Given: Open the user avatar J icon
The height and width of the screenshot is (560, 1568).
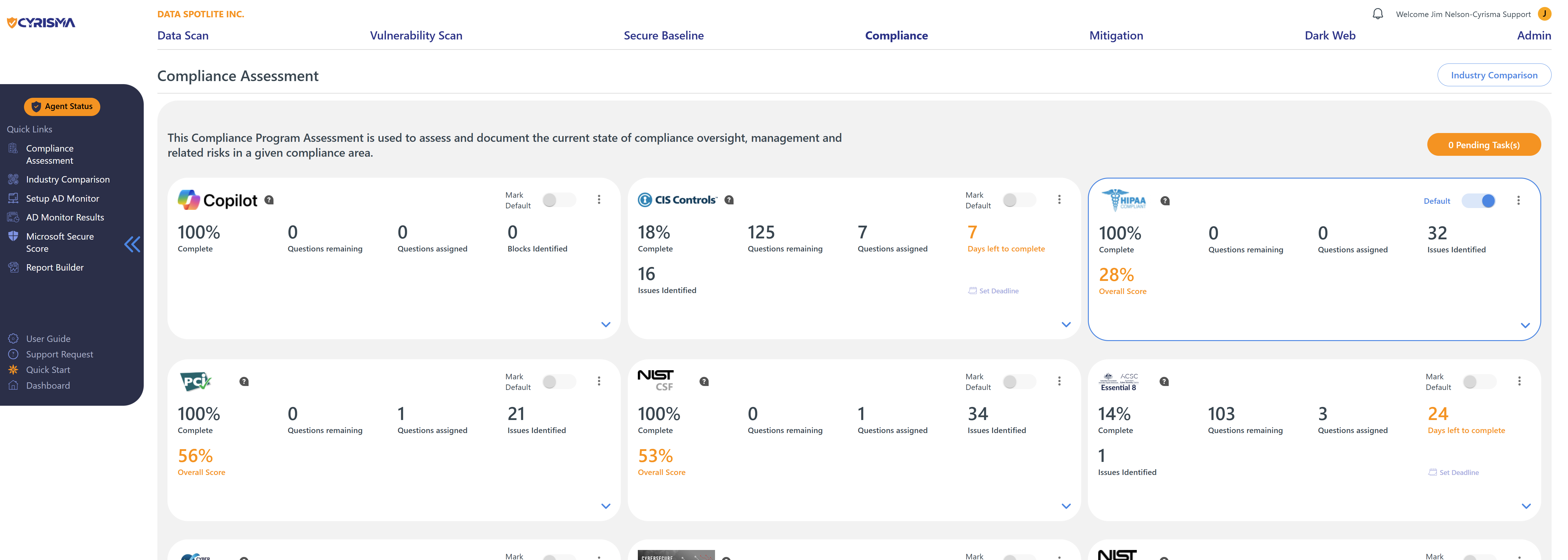Looking at the screenshot, I should pyautogui.click(x=1544, y=13).
